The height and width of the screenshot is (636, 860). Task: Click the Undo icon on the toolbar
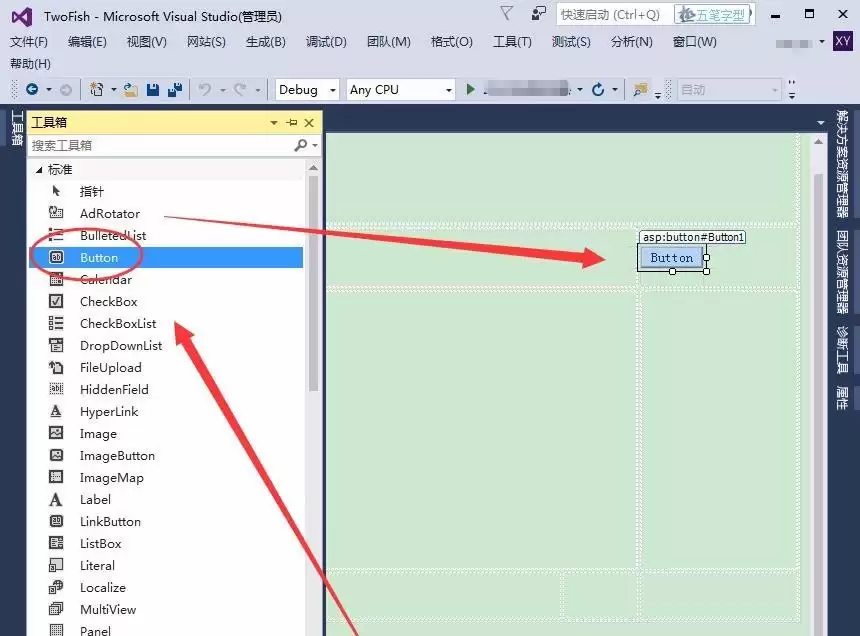203,89
